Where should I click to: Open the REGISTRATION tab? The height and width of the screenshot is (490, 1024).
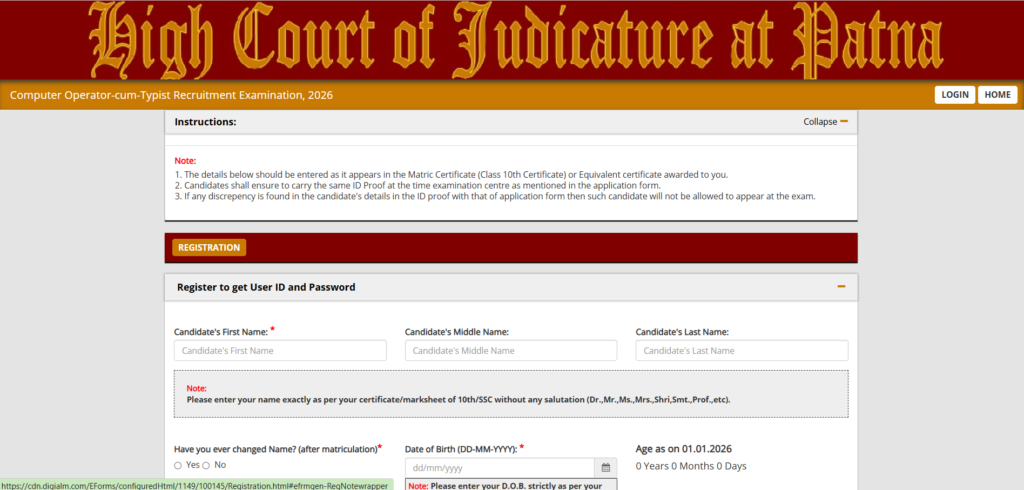pyautogui.click(x=209, y=248)
